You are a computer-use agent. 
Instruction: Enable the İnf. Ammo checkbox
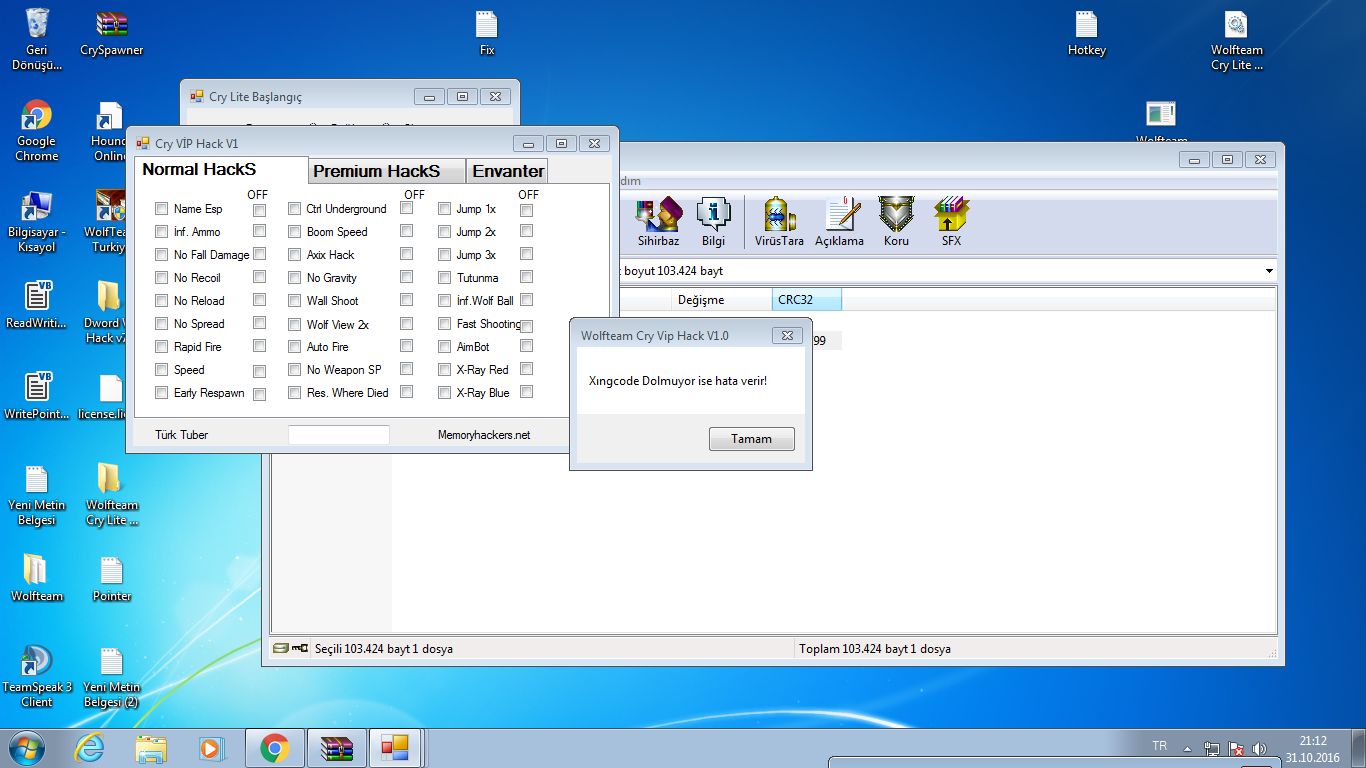pos(161,232)
